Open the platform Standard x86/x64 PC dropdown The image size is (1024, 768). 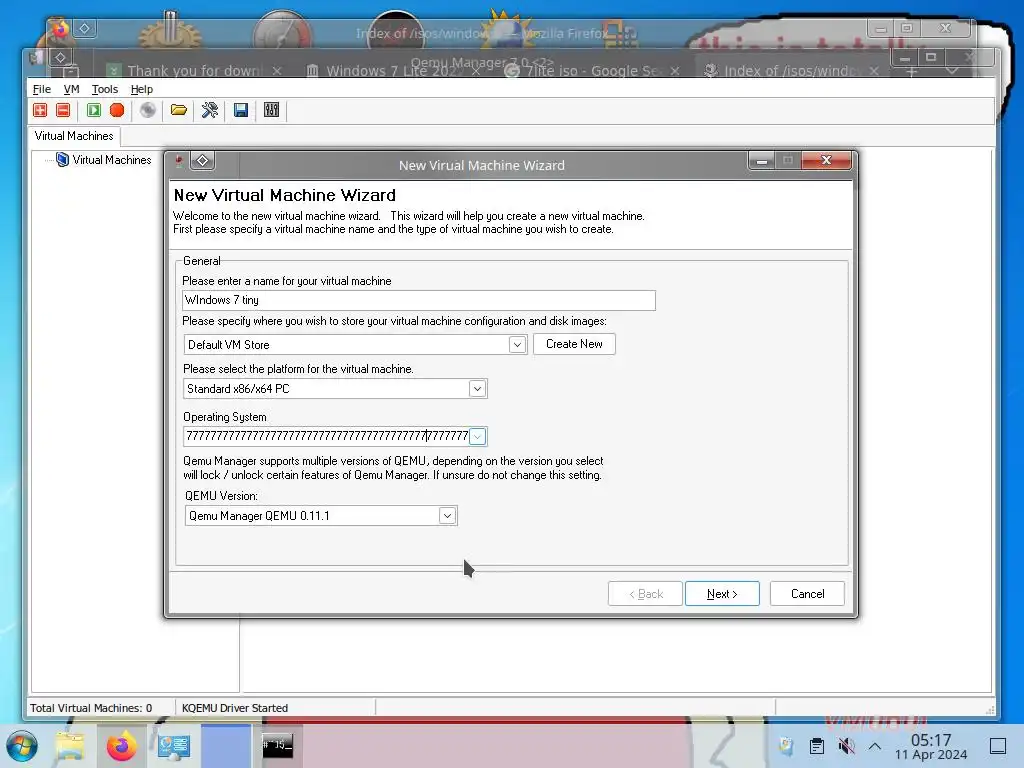tap(477, 389)
